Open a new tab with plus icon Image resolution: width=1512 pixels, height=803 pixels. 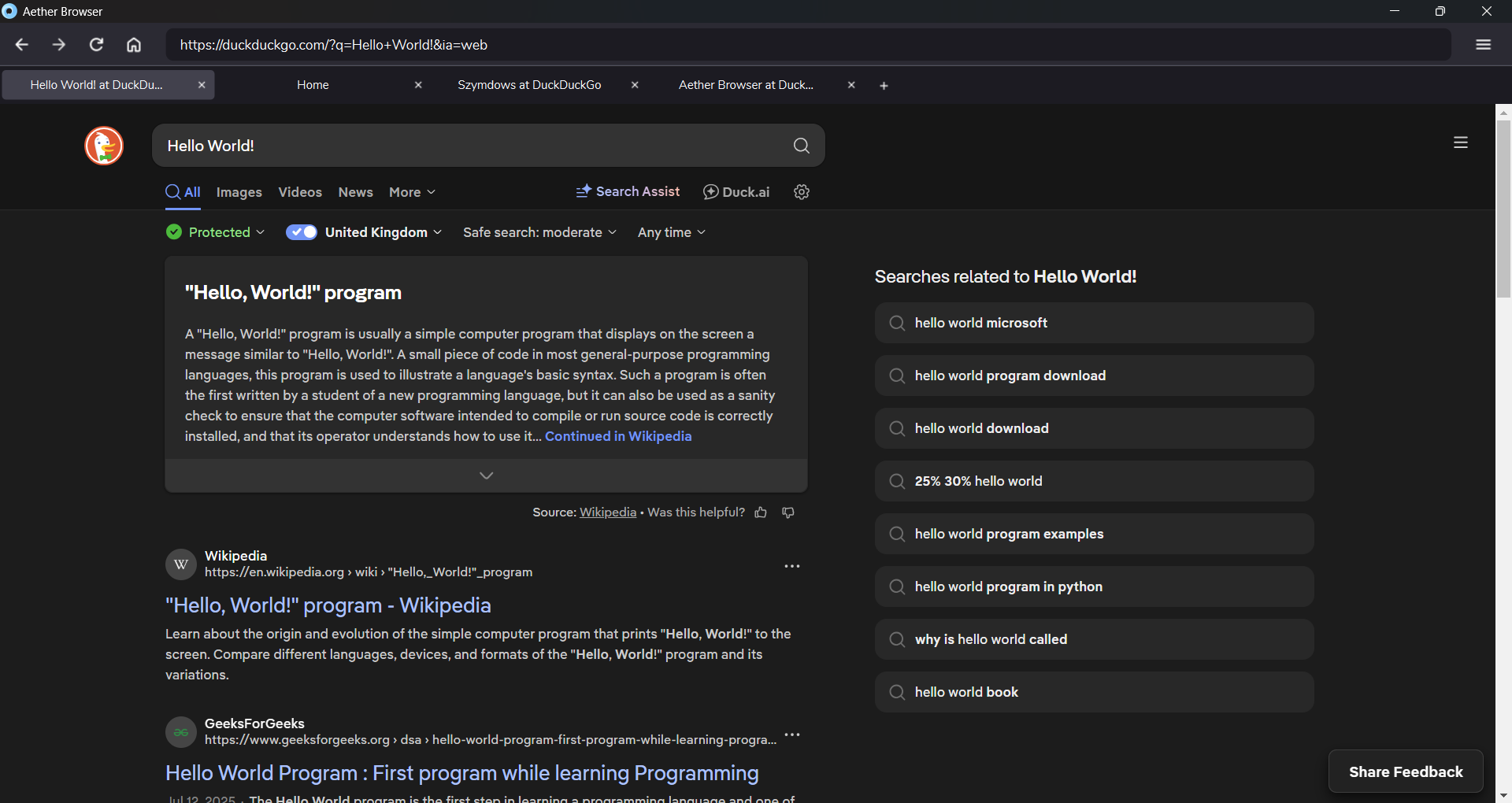click(x=884, y=86)
